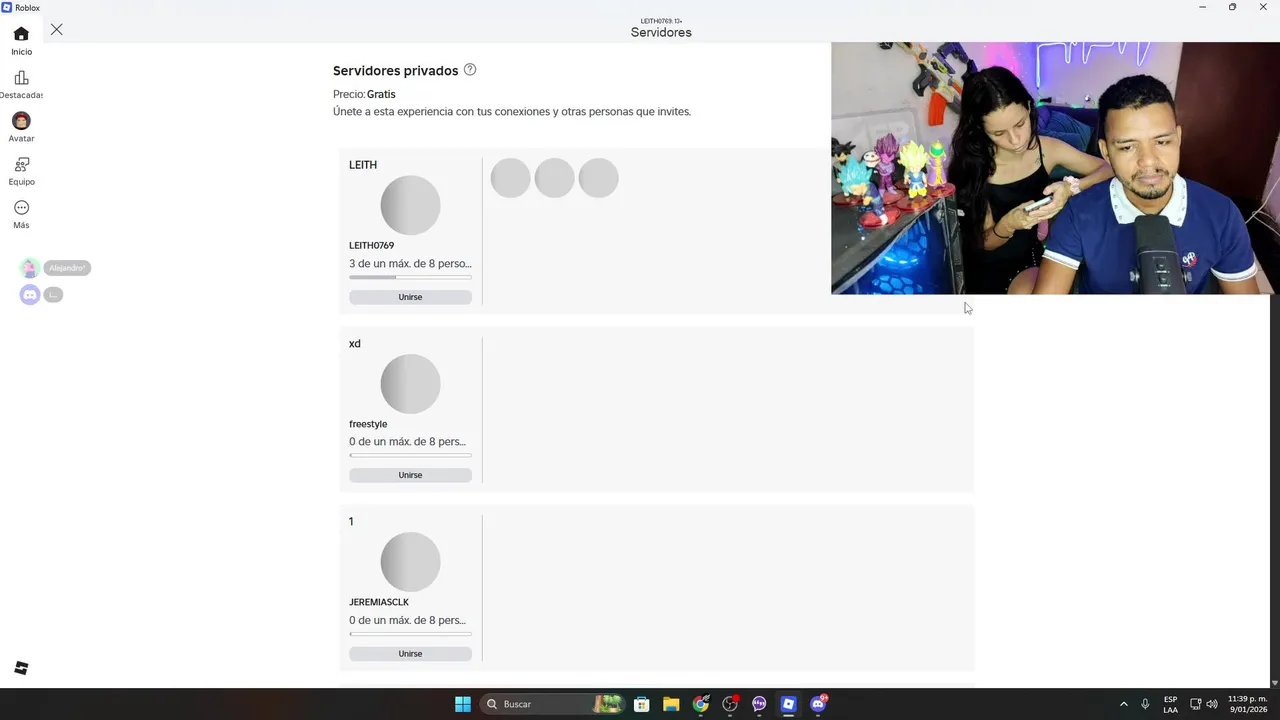Image resolution: width=1280 pixels, height=720 pixels.
Task: Click the JEREMIASCLK owner name
Action: point(379,602)
